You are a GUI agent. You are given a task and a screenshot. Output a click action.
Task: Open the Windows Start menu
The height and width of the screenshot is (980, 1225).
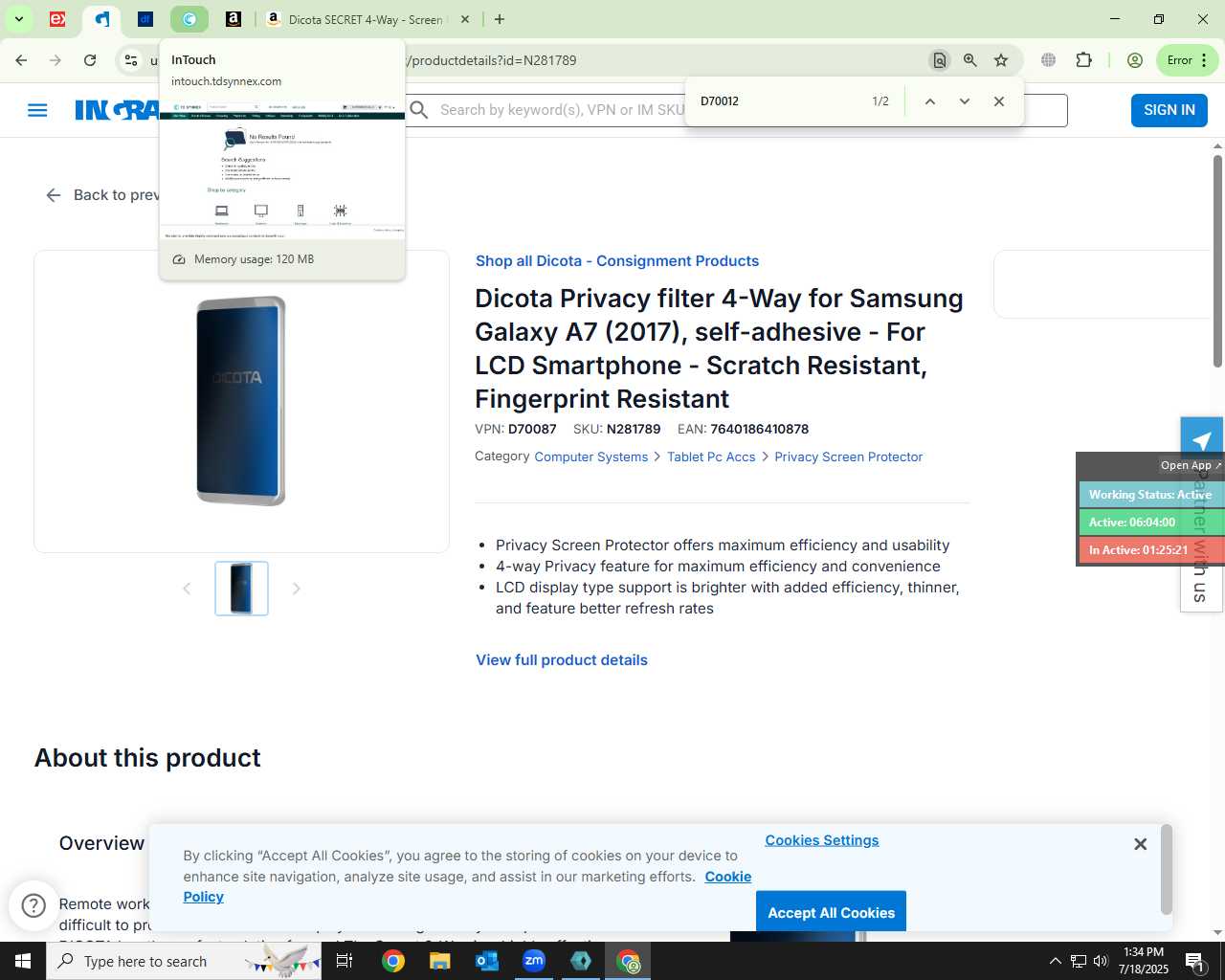[23, 961]
